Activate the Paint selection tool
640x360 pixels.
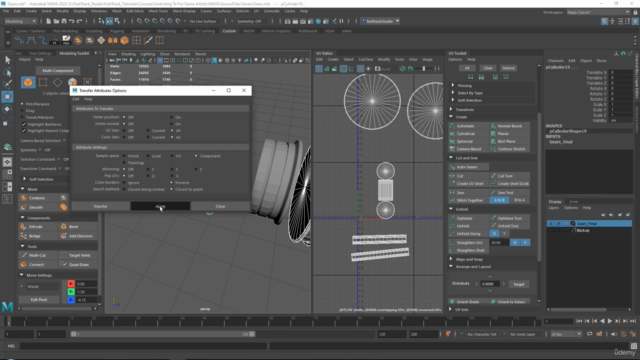[x=7, y=84]
